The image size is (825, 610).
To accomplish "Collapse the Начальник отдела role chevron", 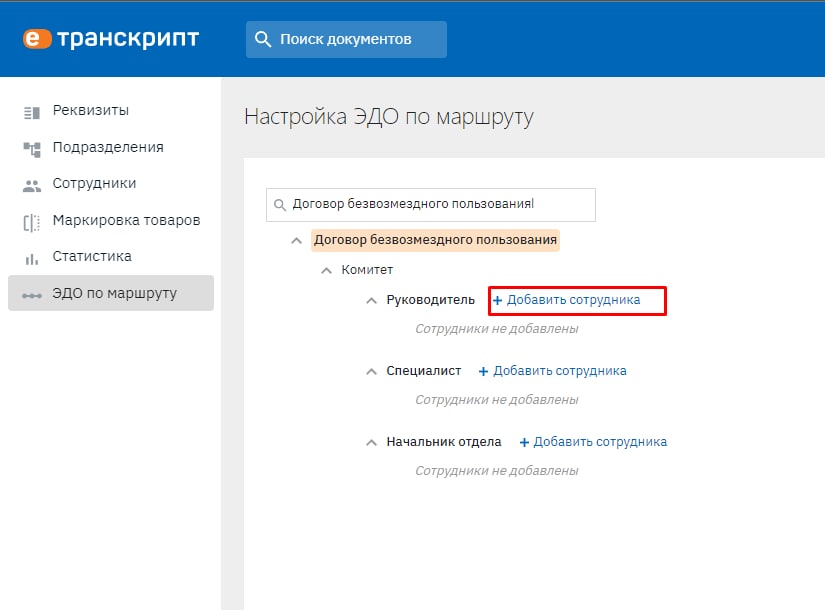I will tap(371, 443).
